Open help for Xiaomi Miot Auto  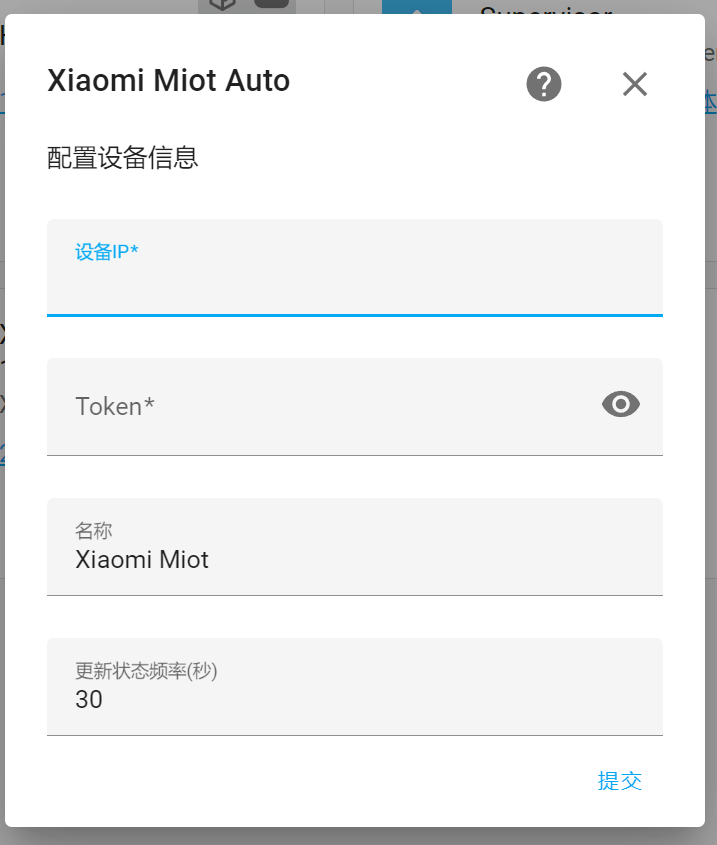(x=544, y=84)
